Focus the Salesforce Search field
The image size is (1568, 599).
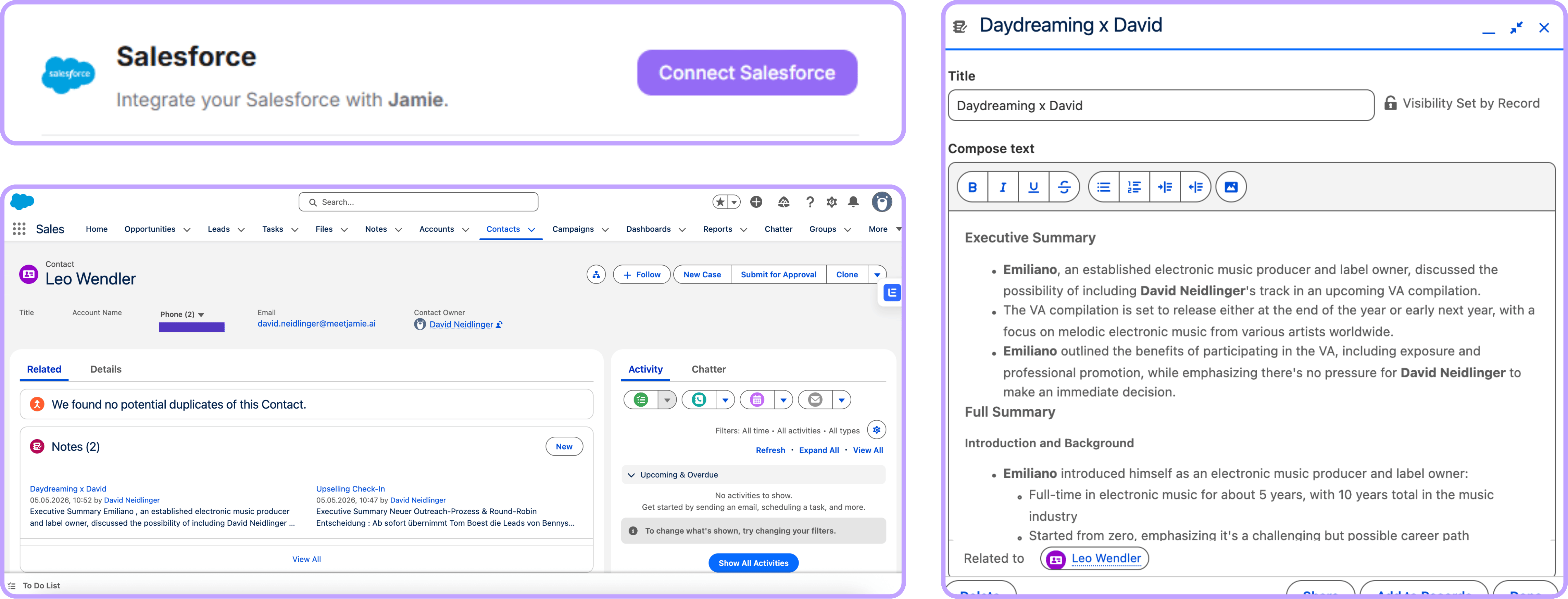click(x=418, y=202)
